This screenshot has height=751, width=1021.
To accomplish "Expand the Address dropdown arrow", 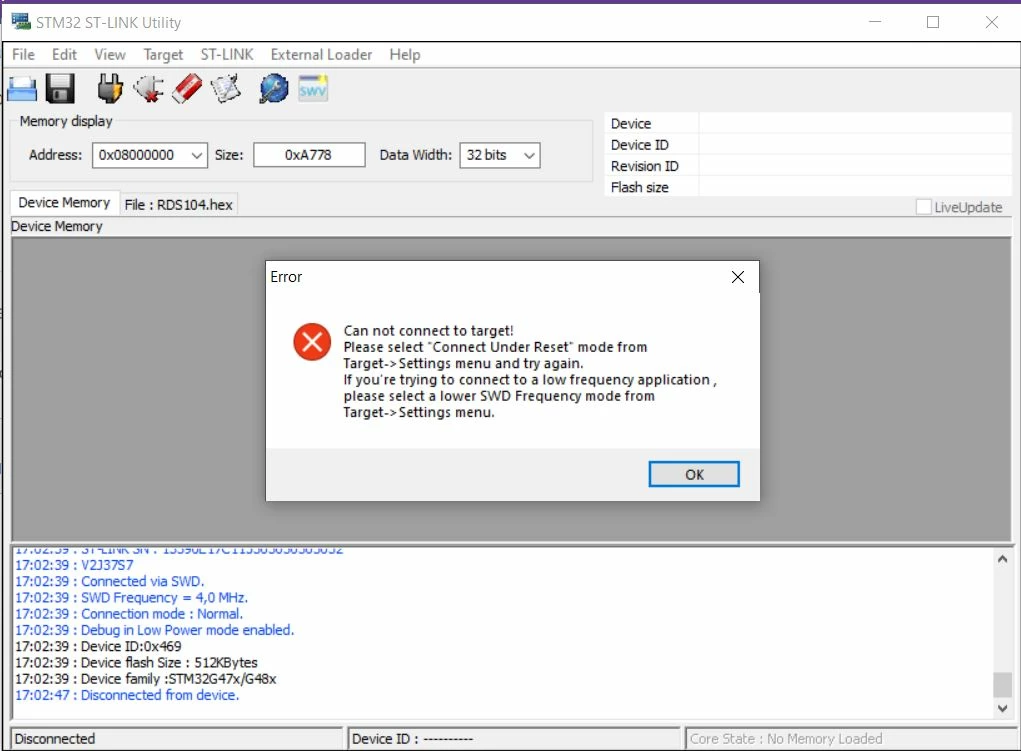I will [x=197, y=155].
